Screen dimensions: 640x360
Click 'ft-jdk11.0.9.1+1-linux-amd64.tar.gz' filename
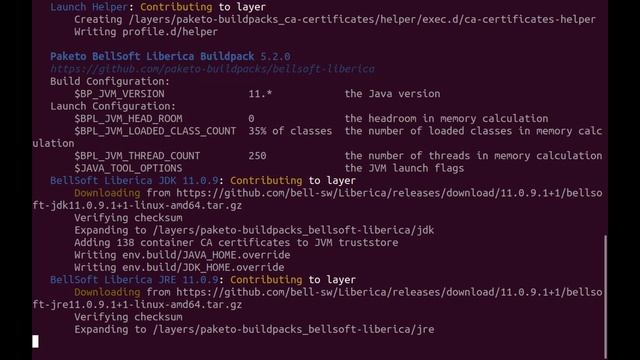137,205
